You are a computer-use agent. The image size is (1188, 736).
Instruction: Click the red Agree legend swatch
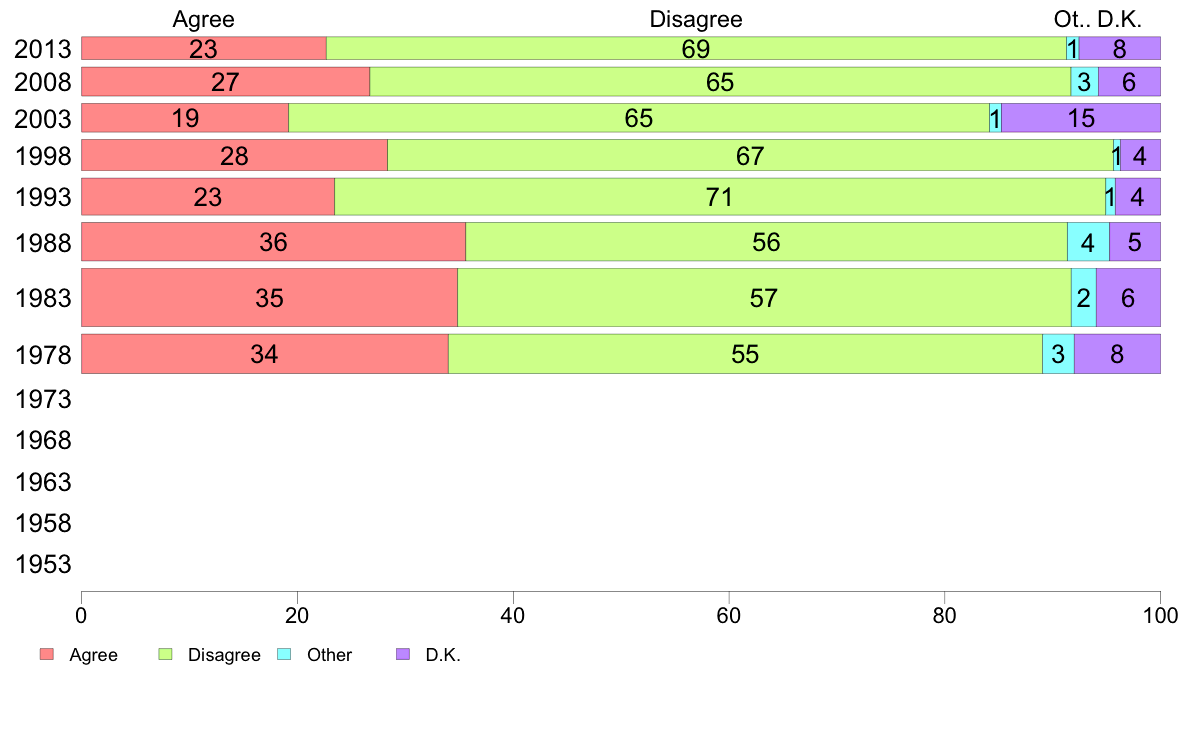click(46, 655)
